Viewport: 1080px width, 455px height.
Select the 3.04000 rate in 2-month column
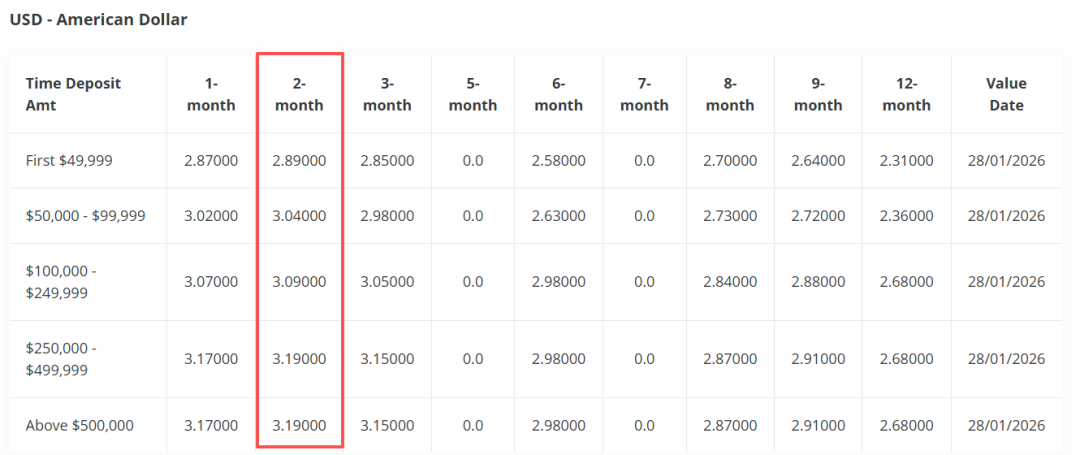299,215
